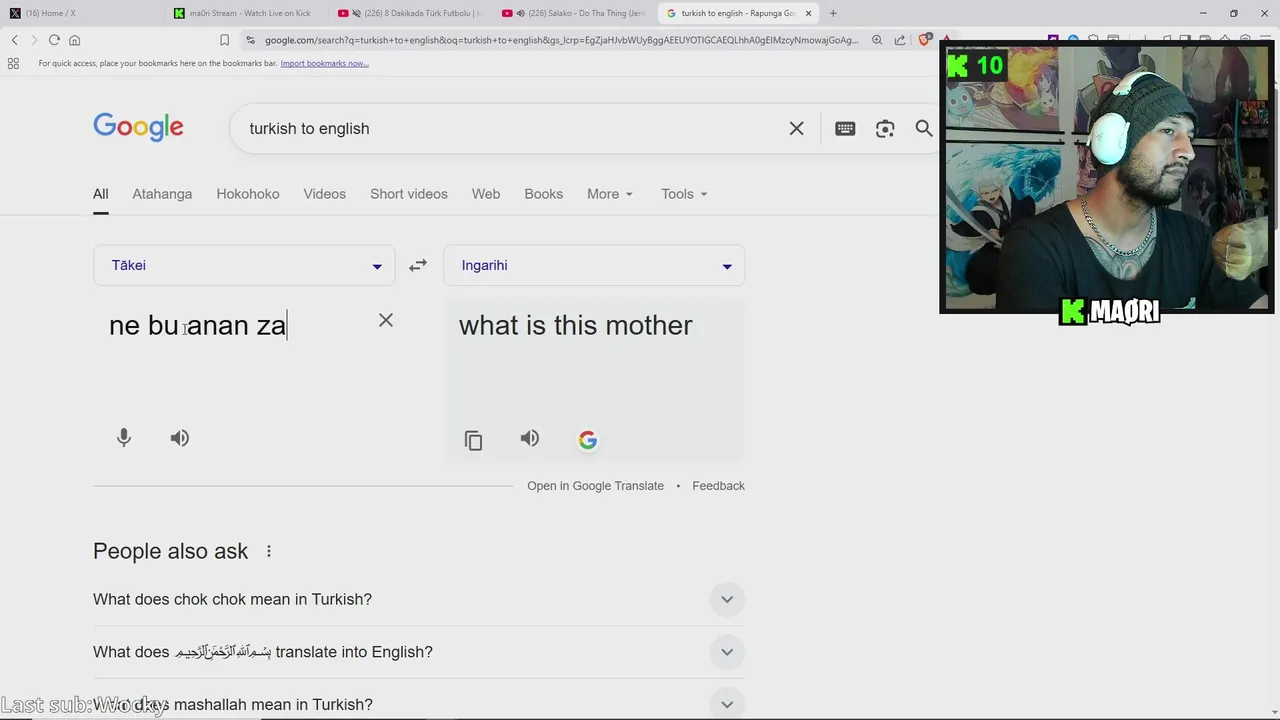Screen dimensions: 1280x720
Task: Select the Videos search tab
Action: [x=325, y=194]
